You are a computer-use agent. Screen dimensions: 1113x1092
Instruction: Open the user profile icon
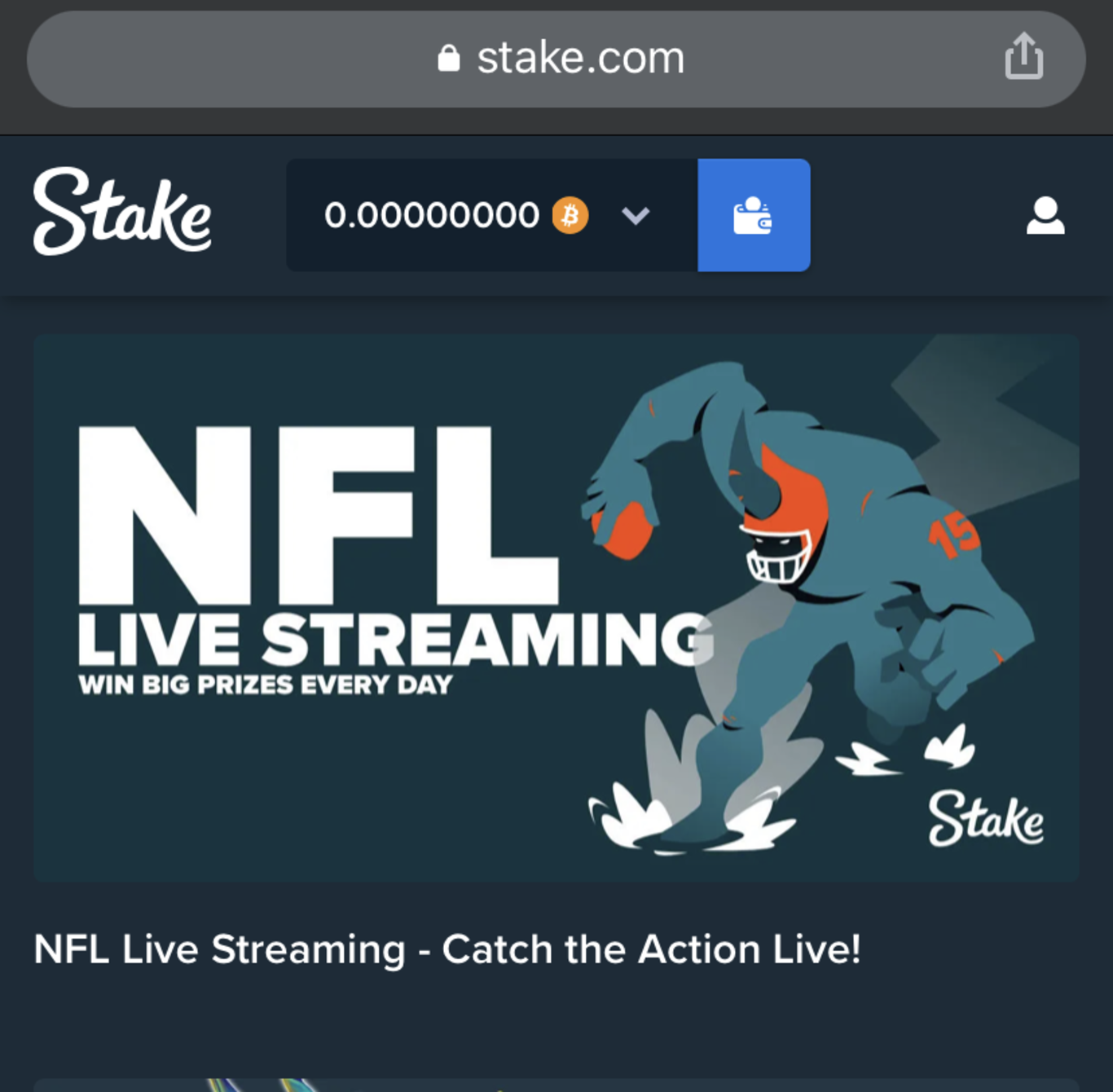pyautogui.click(x=1045, y=215)
